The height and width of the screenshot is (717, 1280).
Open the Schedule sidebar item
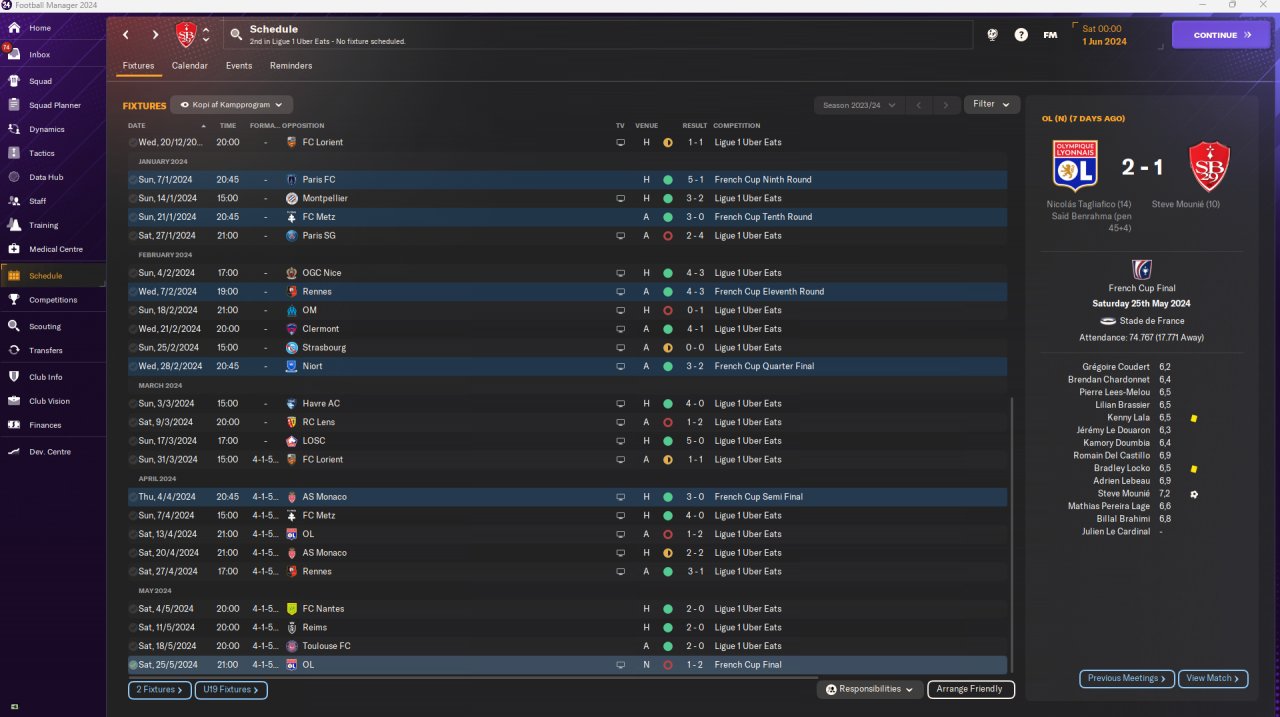pyautogui.click(x=53, y=275)
